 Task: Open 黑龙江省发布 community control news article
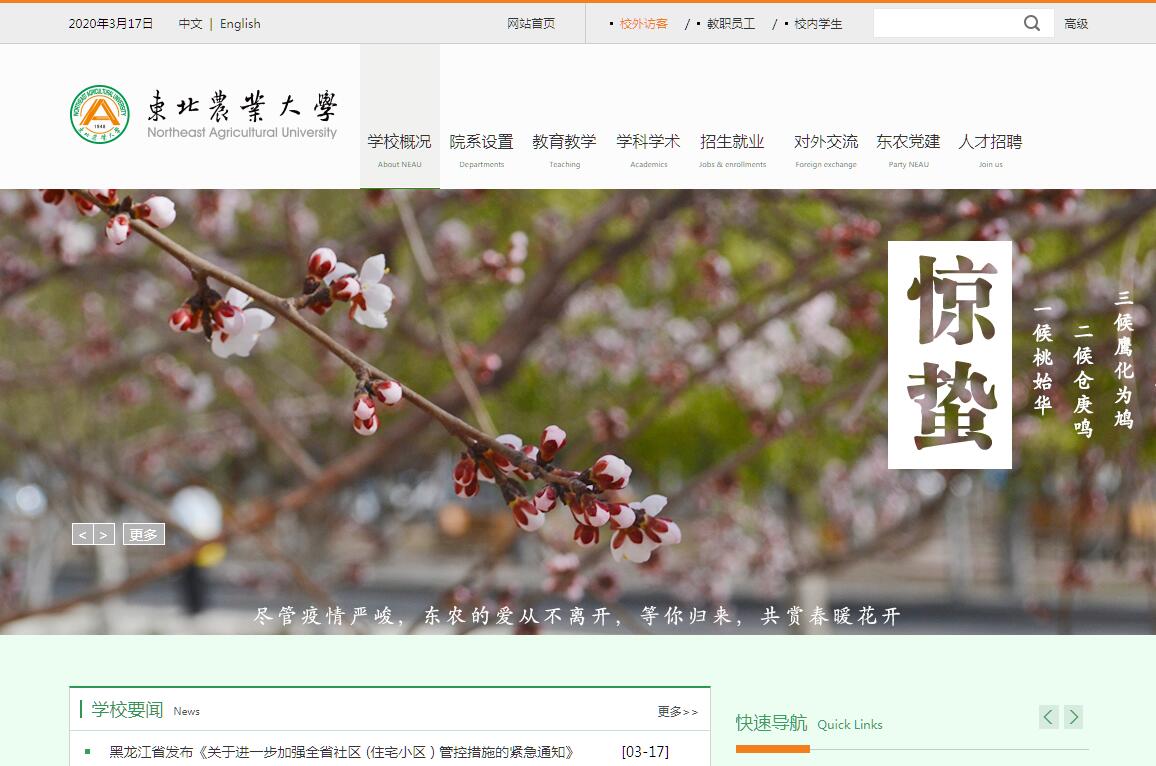[x=341, y=752]
